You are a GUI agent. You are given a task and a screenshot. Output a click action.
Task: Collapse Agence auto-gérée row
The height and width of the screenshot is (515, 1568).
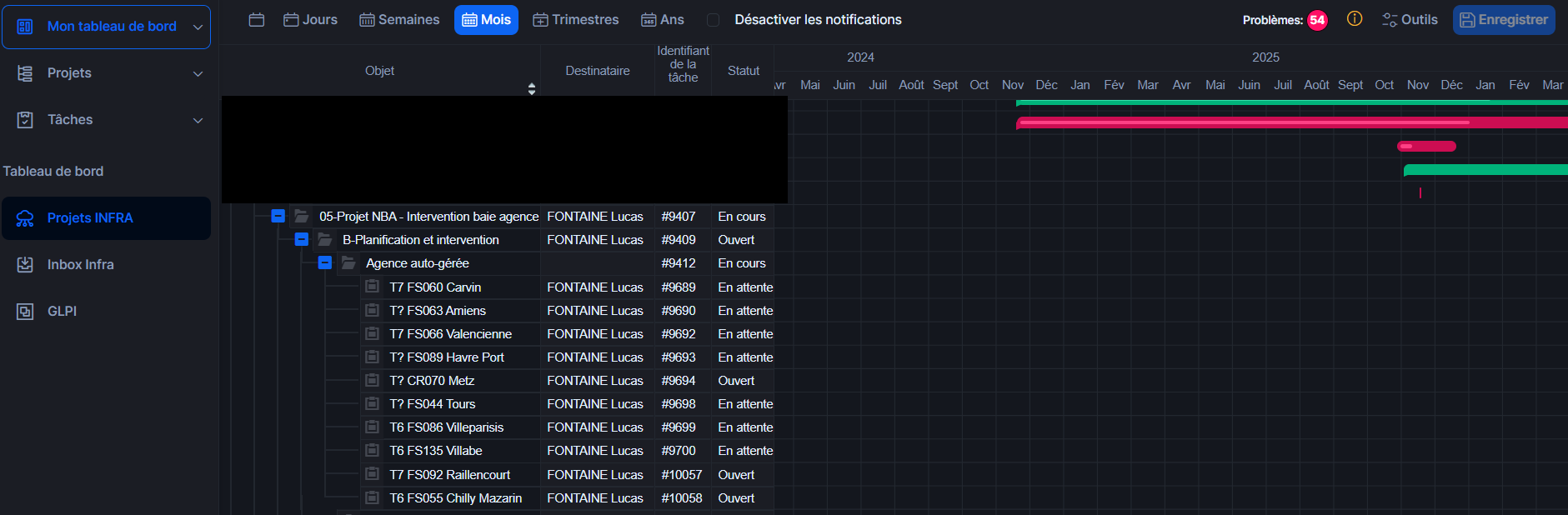click(325, 262)
